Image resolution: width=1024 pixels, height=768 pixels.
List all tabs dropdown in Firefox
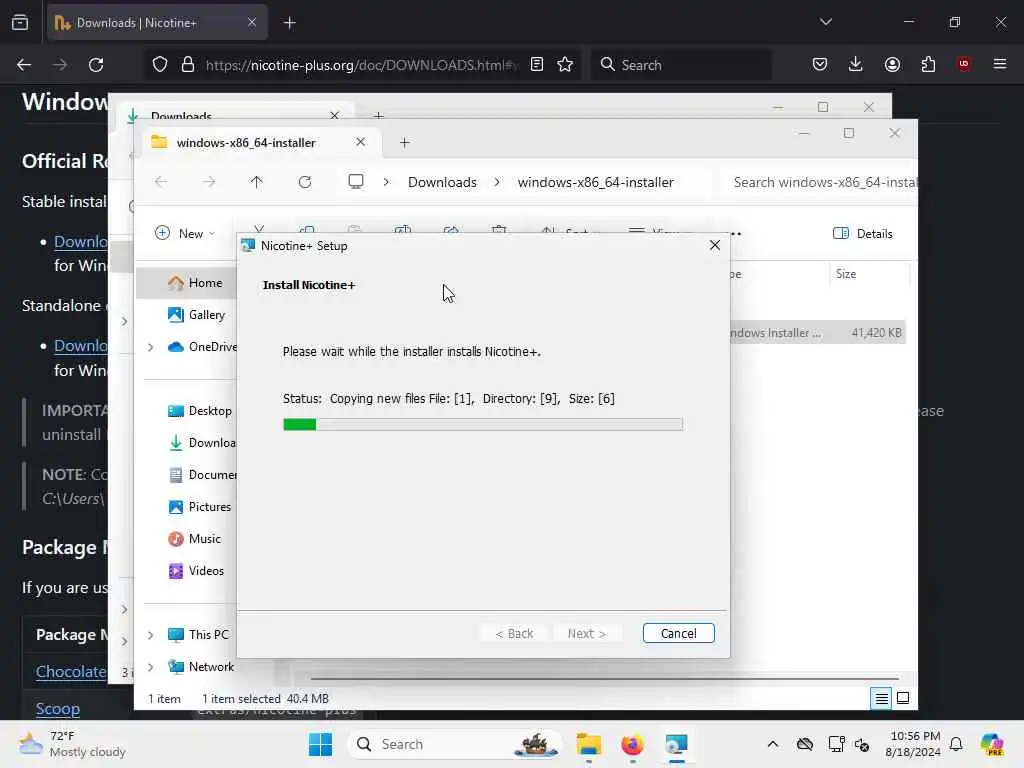click(x=826, y=22)
